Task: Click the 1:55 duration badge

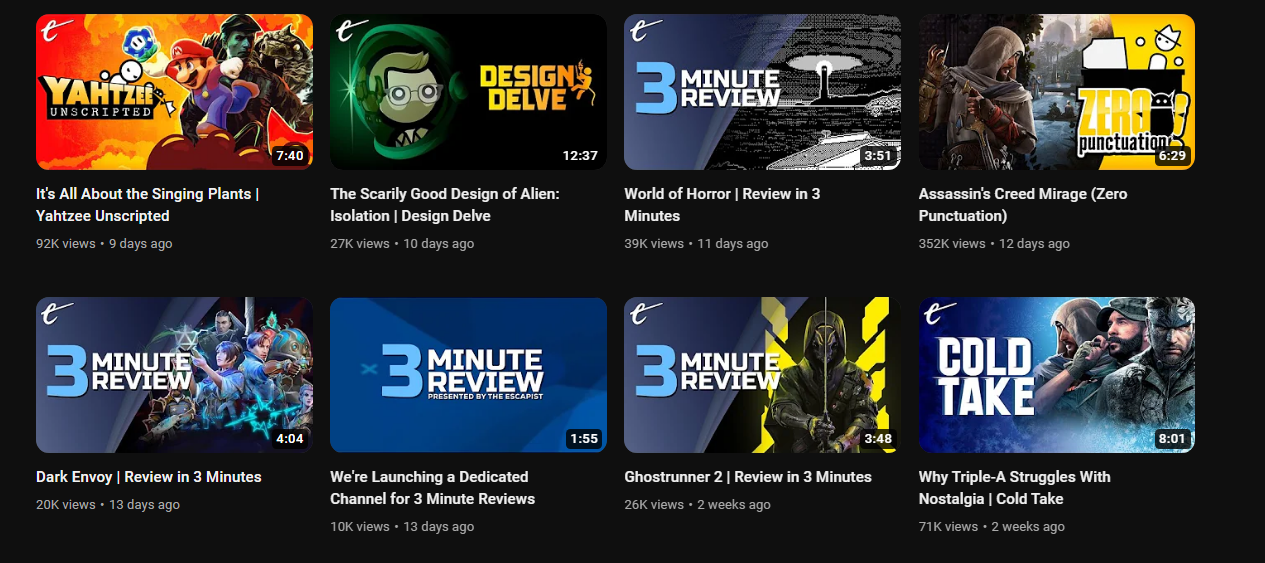Action: [583, 439]
